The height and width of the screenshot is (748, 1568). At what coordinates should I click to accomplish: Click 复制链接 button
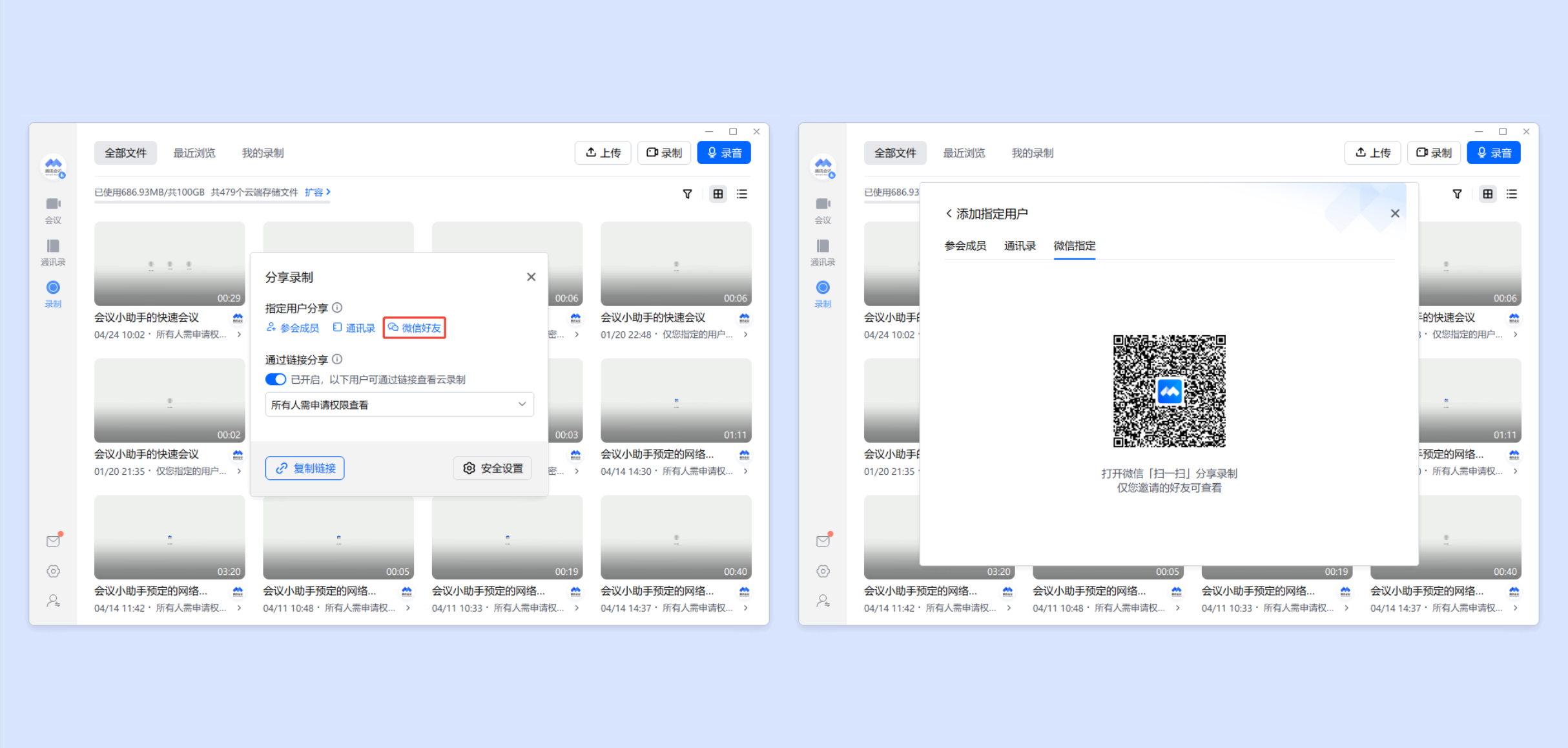[x=305, y=468]
